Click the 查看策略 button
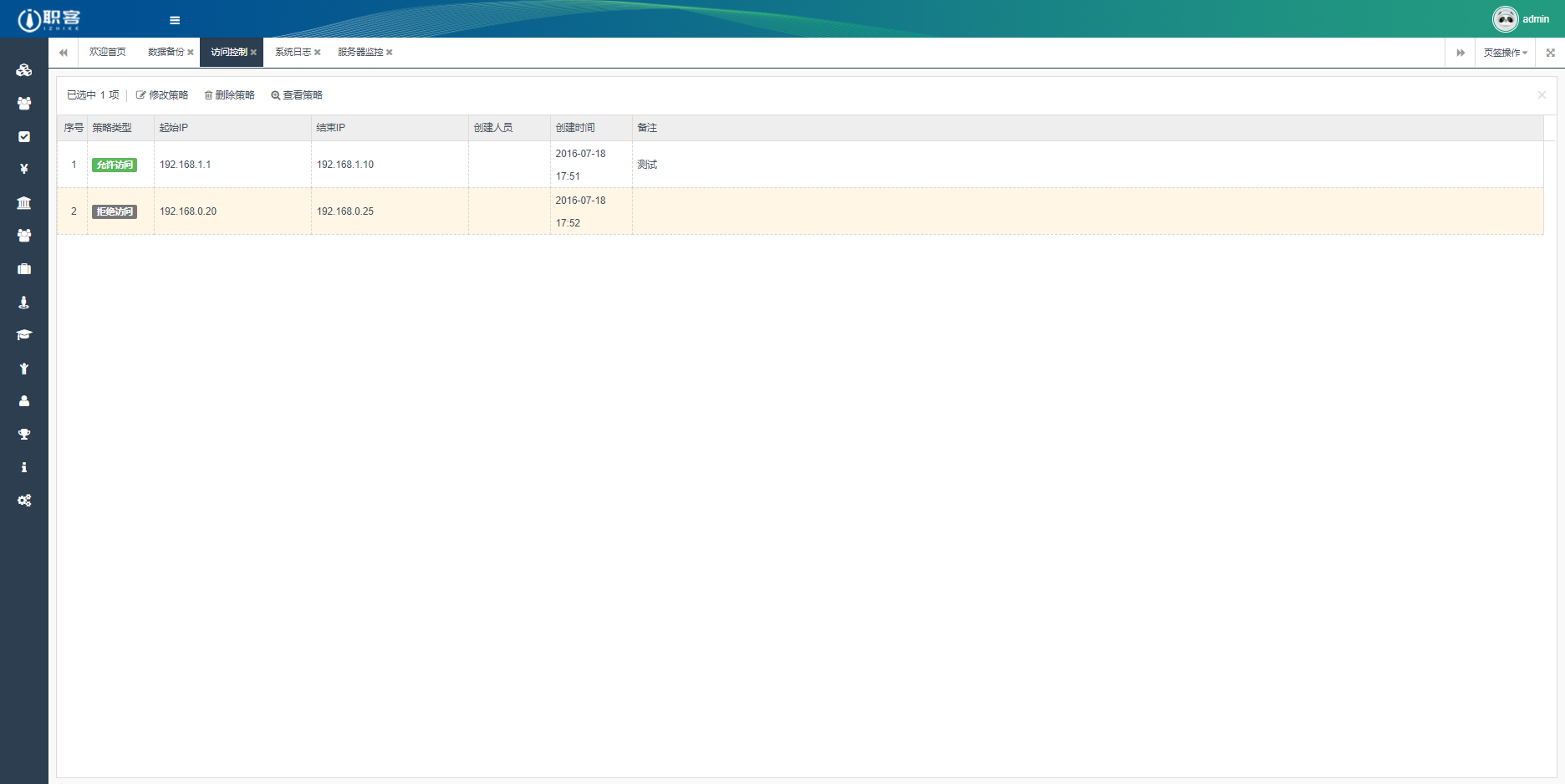 pyautogui.click(x=297, y=95)
